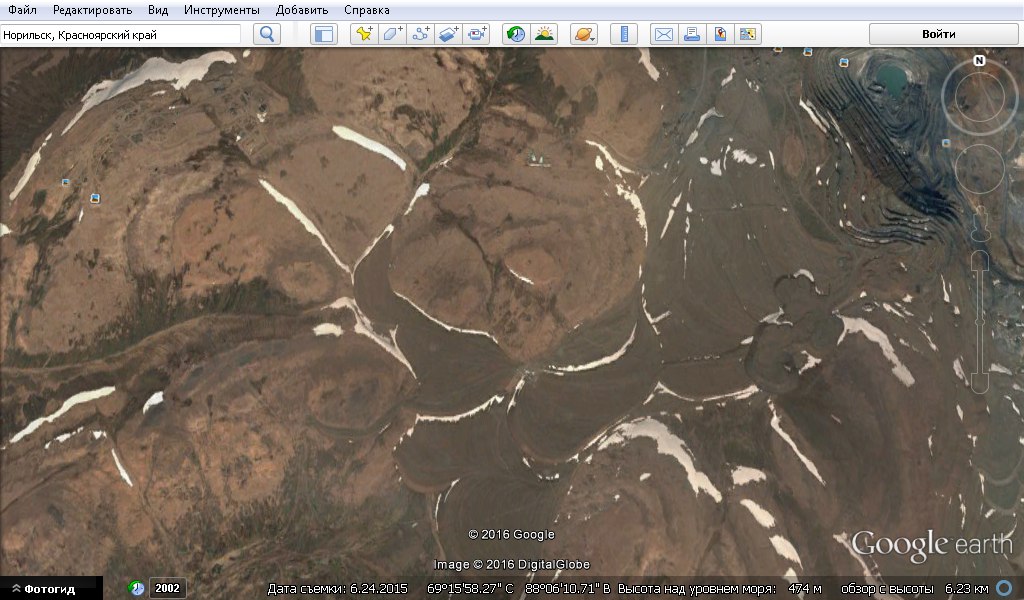The image size is (1024, 600).
Task: Click the 2002 historical imagery year button
Action: 167,588
